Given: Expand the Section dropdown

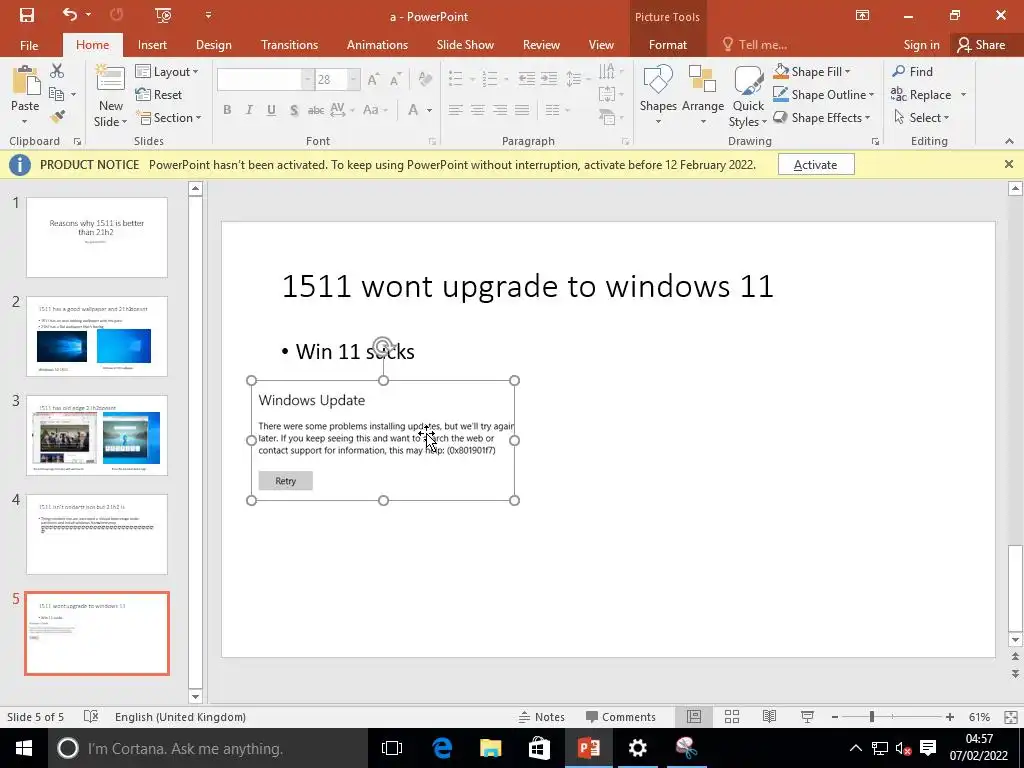Looking at the screenshot, I should (168, 118).
